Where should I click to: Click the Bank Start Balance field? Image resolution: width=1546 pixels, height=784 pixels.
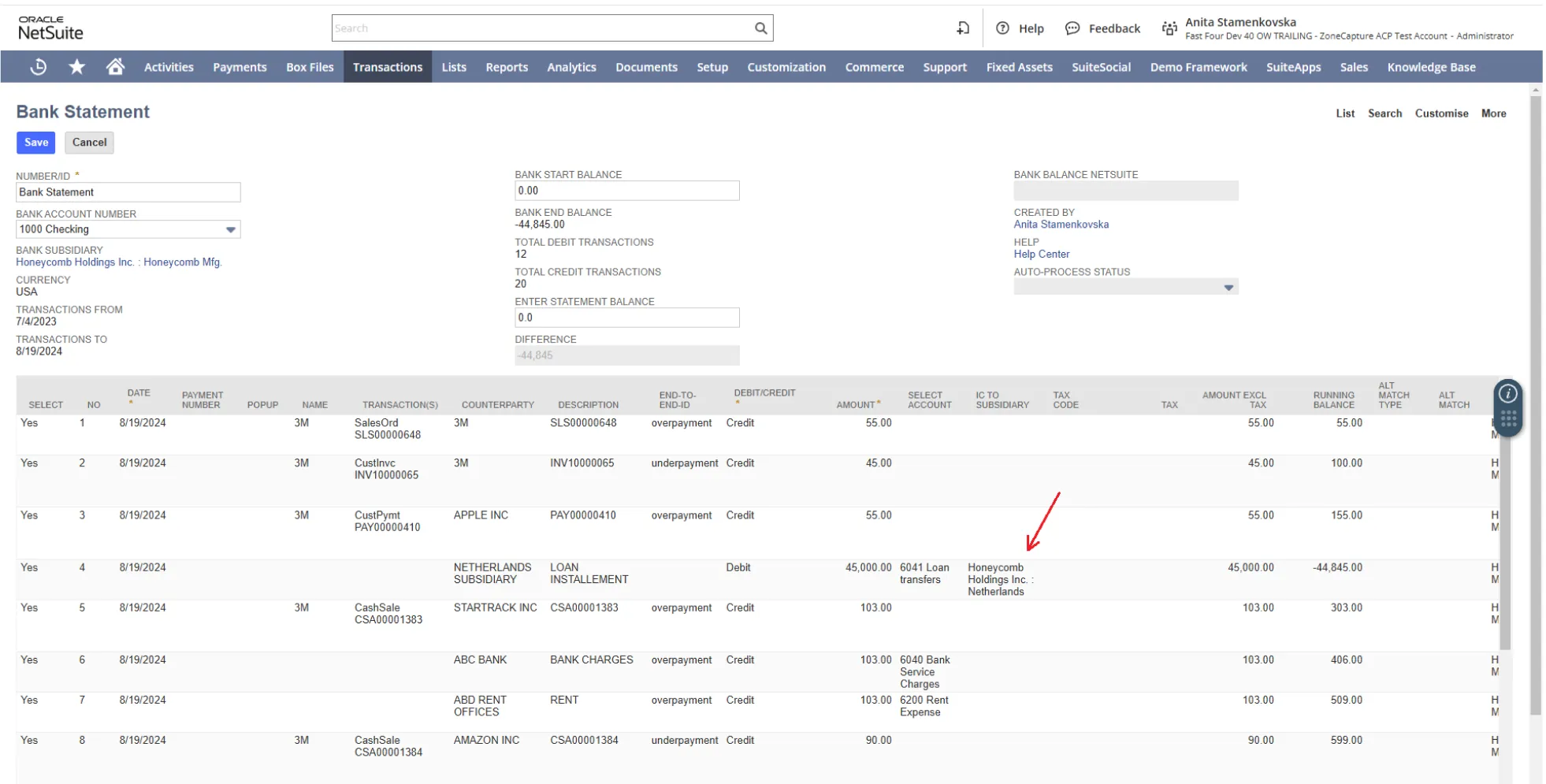[x=627, y=191]
